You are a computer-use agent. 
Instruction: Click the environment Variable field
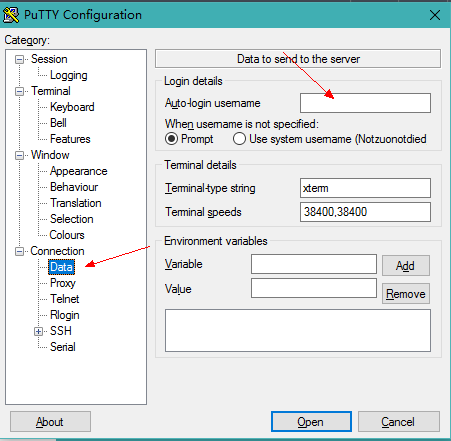point(314,264)
